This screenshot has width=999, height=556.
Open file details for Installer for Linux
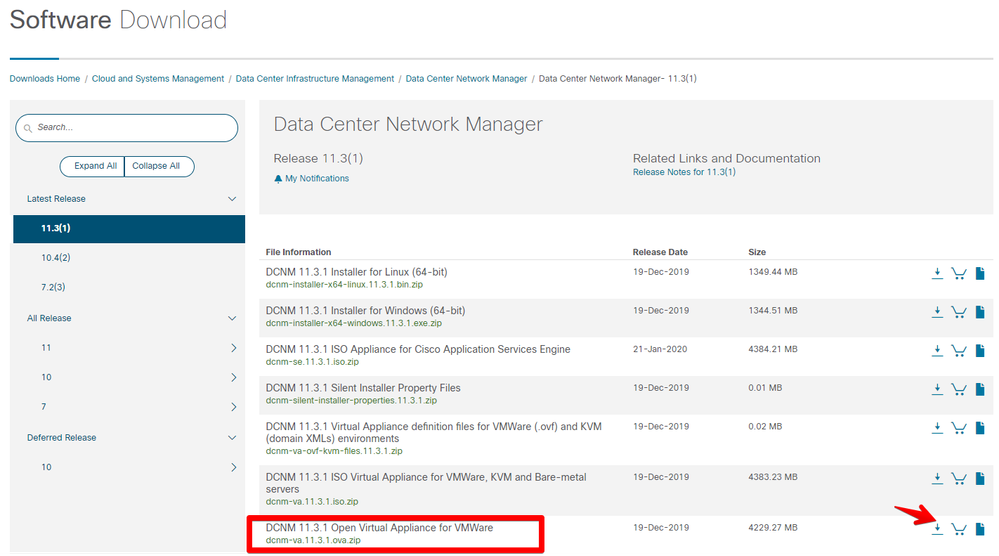[981, 273]
